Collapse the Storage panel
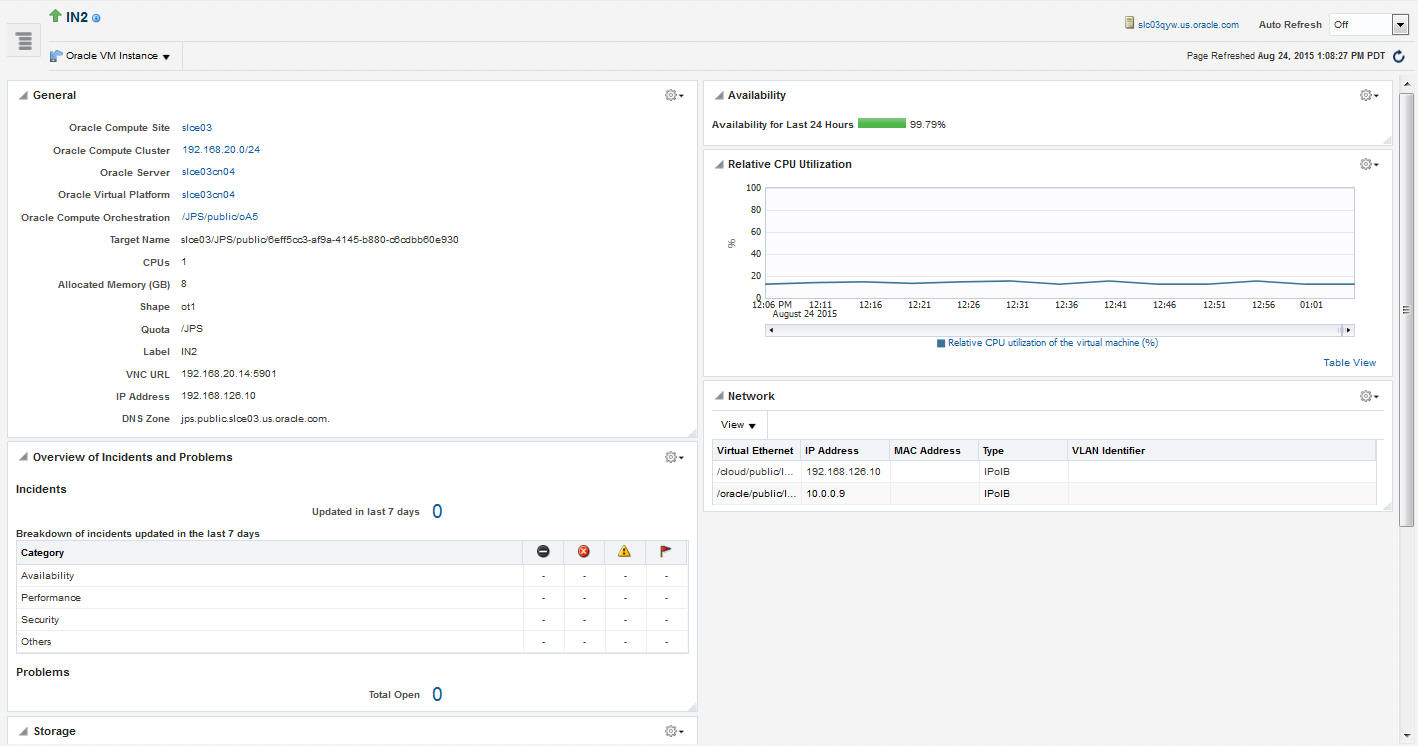 point(23,732)
